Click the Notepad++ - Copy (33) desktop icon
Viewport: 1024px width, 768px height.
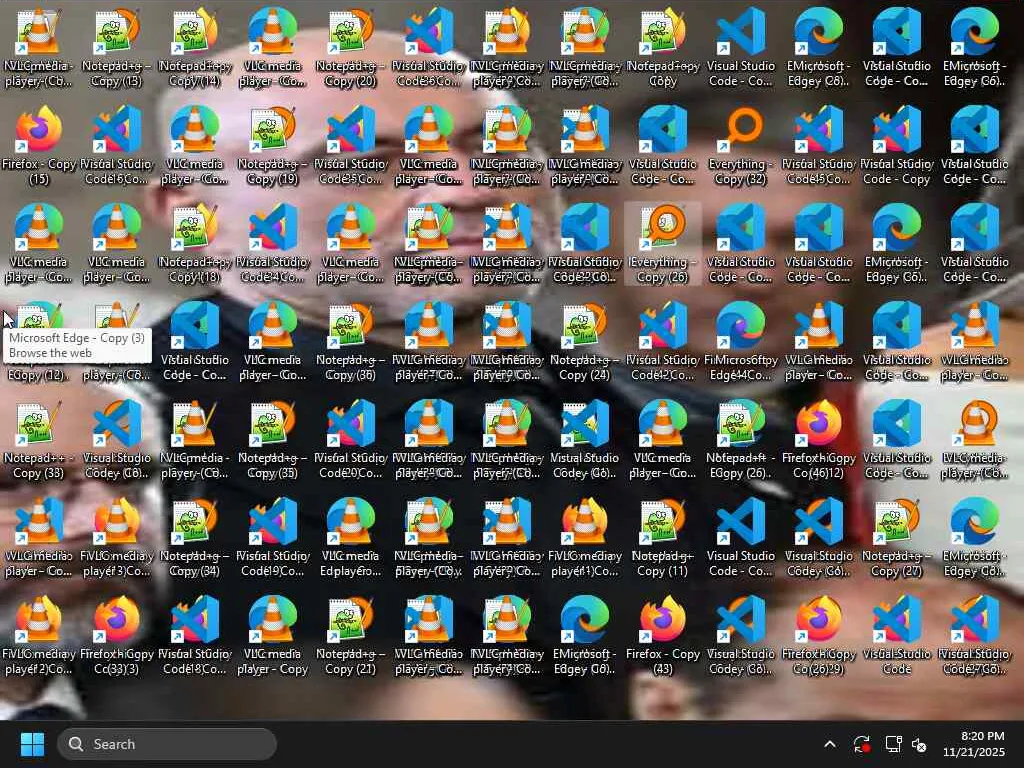[x=39, y=439]
